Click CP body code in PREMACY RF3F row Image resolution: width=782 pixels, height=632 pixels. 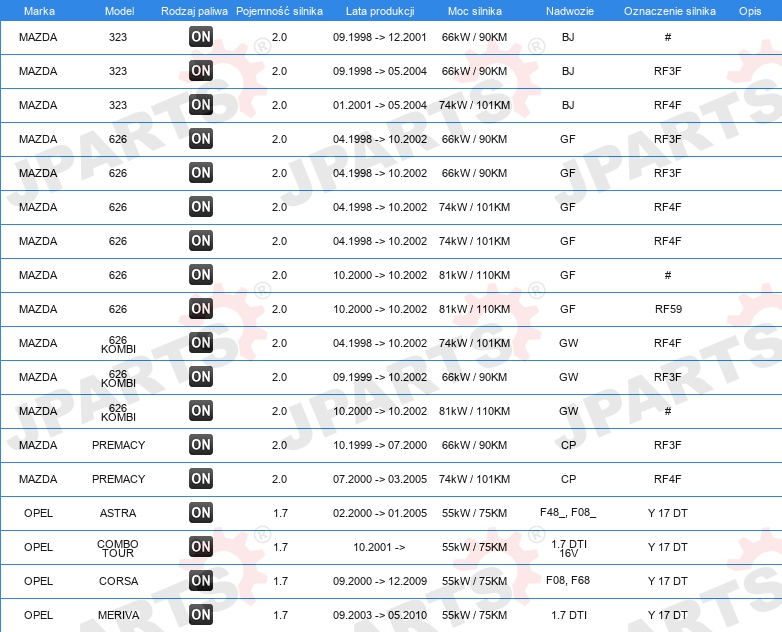[x=569, y=445]
